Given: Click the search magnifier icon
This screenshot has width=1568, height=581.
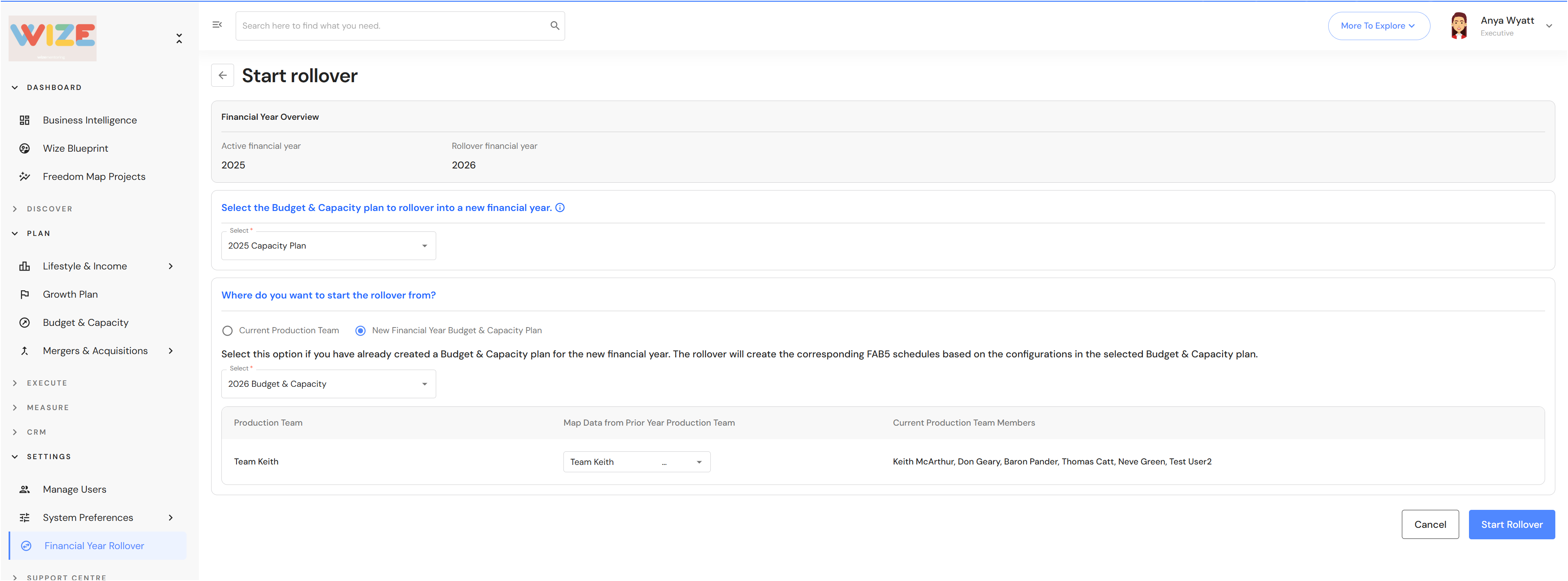Looking at the screenshot, I should [x=554, y=25].
